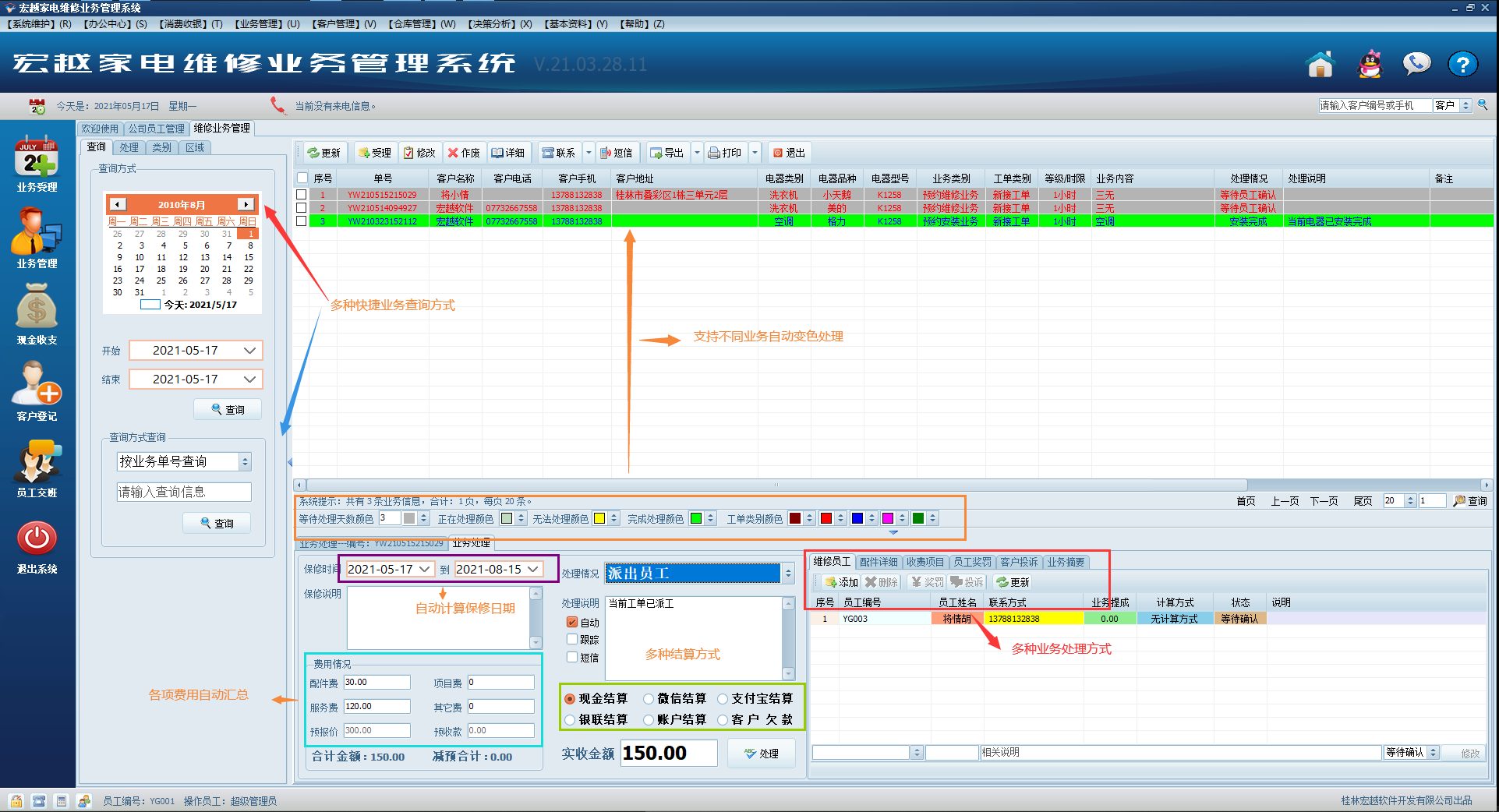
Task: Open the QQ penguin contact icon
Action: 1370,65
